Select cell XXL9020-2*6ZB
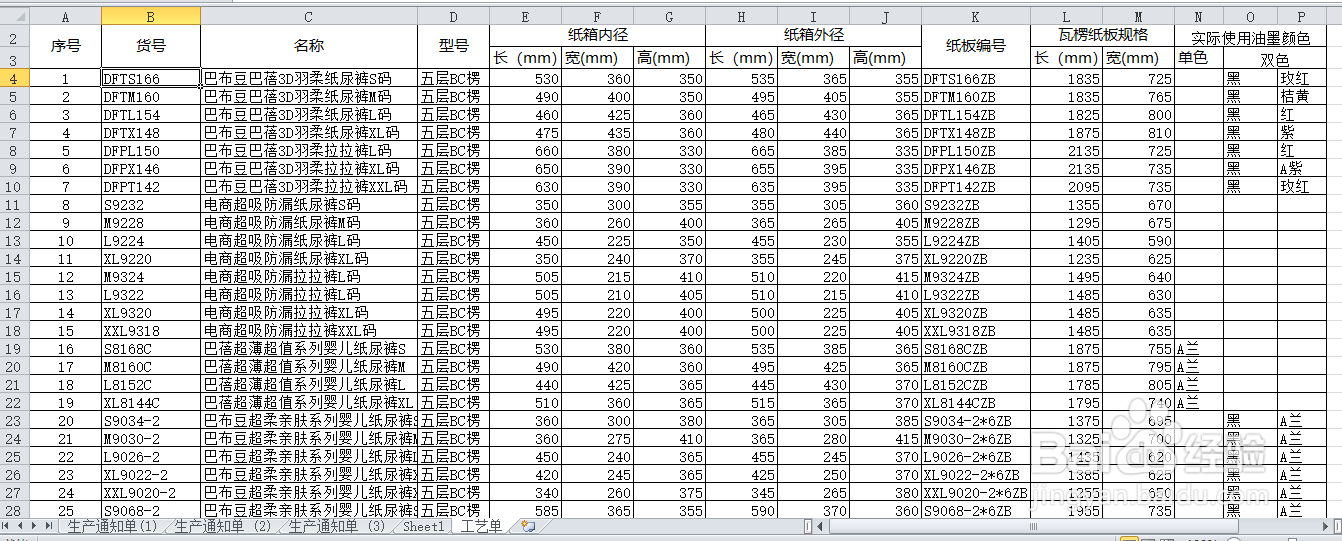Viewport: 1342px width, 541px height. pyautogui.click(x=975, y=492)
